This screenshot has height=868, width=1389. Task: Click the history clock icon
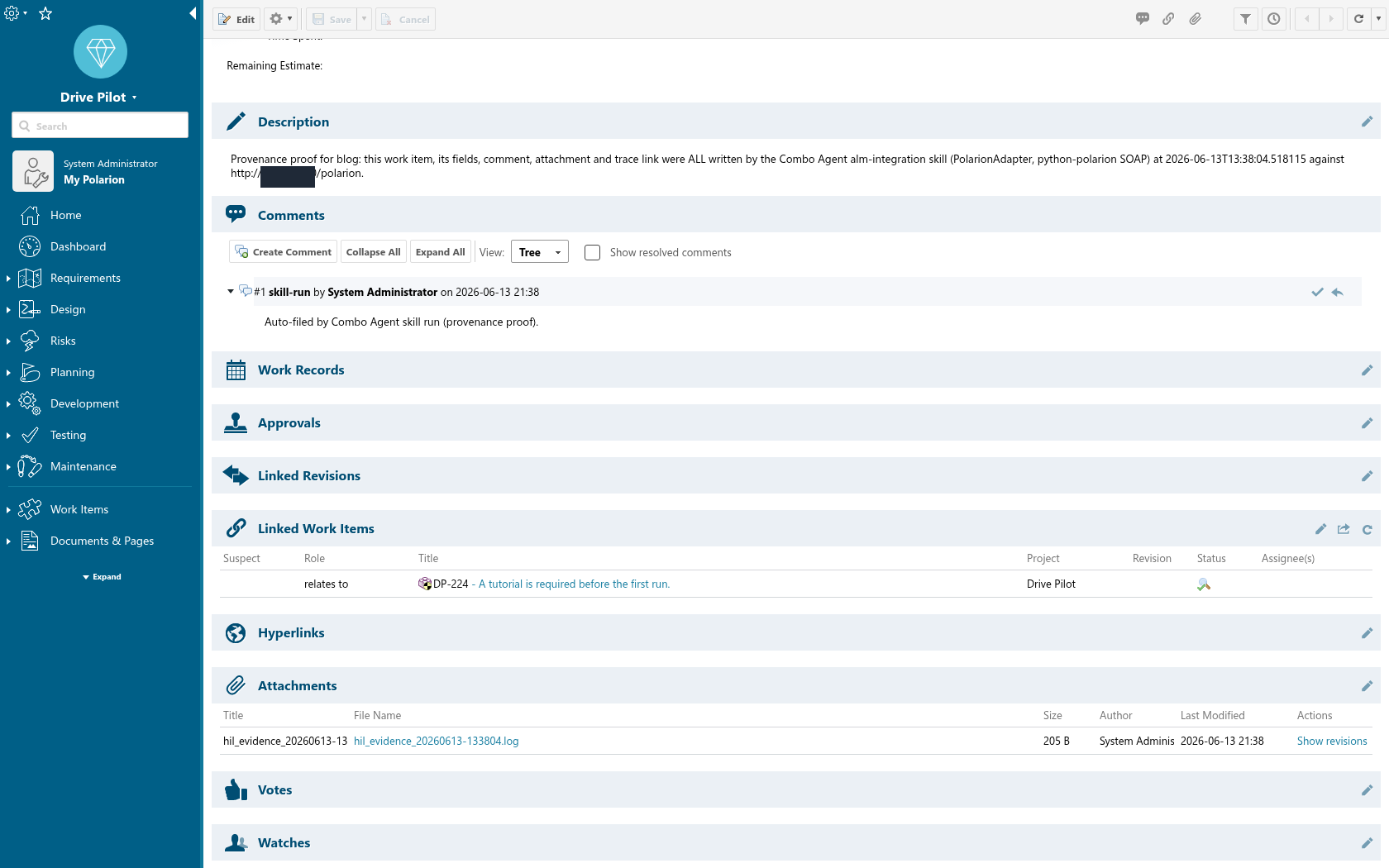click(1274, 19)
